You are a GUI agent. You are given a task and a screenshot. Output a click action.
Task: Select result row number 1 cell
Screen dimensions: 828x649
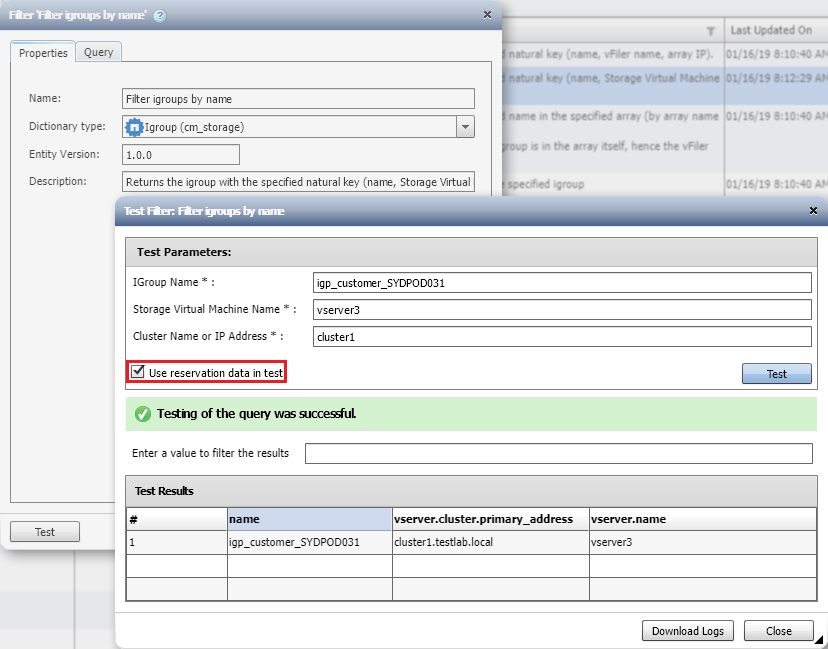(177, 542)
